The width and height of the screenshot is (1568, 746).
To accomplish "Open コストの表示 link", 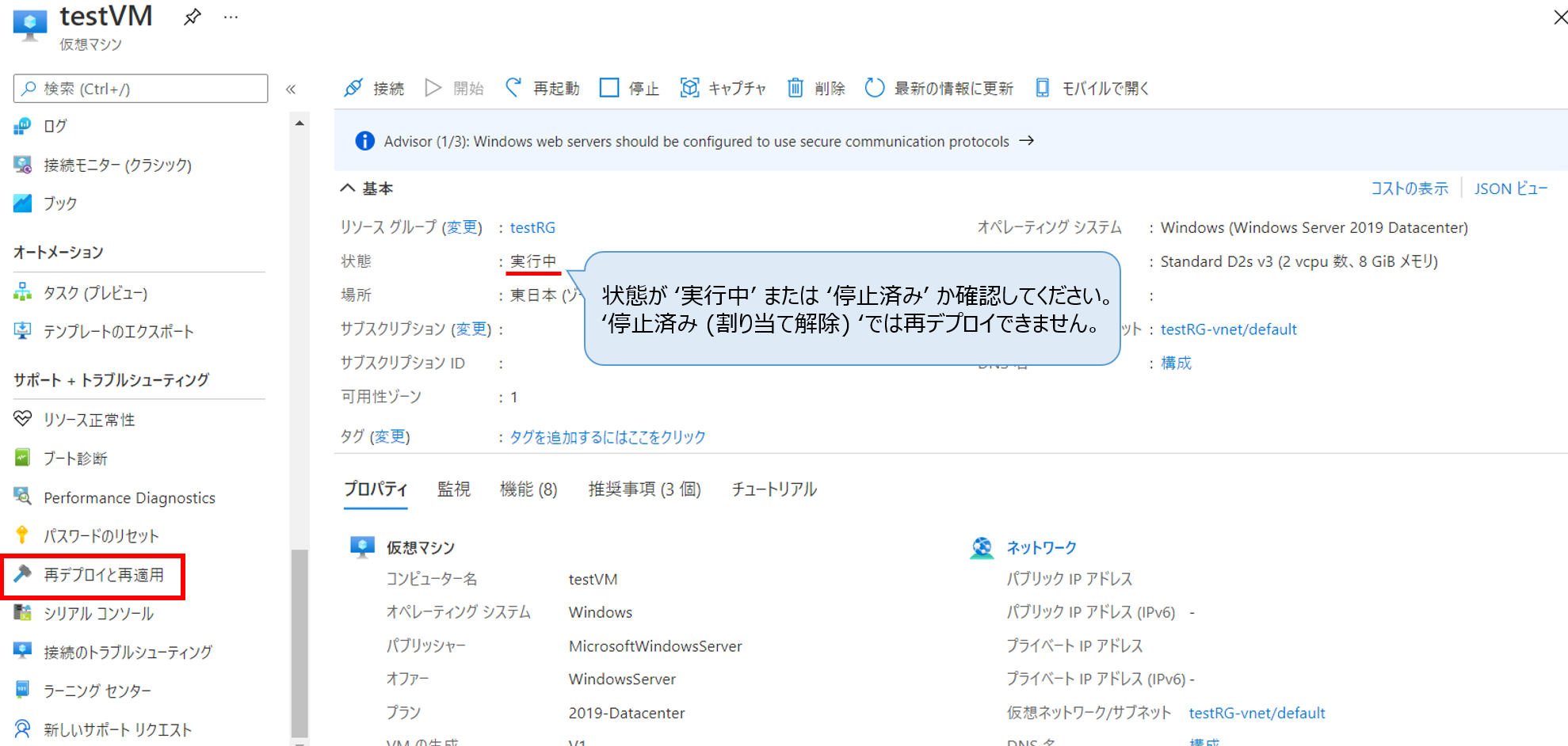I will tap(1410, 188).
